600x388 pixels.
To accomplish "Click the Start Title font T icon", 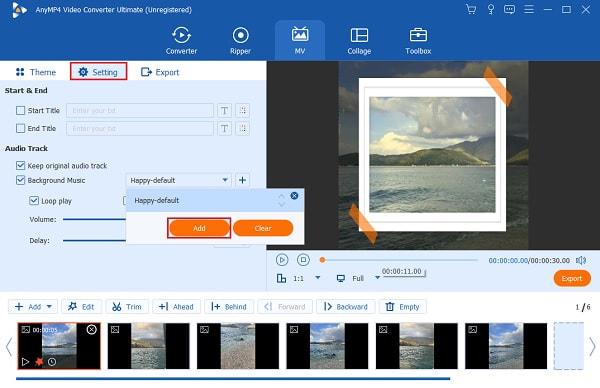I will tap(224, 111).
